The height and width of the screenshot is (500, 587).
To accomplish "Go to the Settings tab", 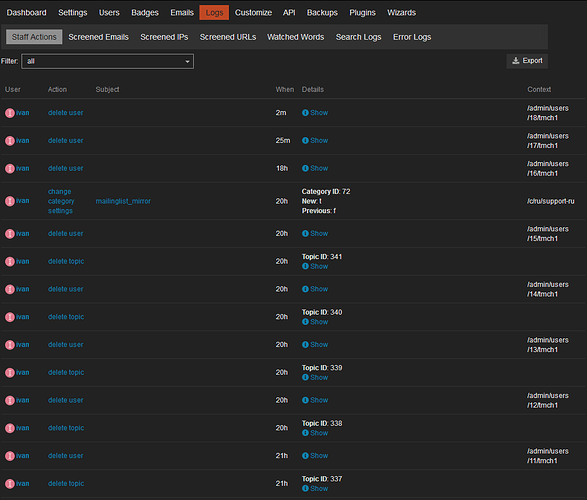I will [73, 13].
